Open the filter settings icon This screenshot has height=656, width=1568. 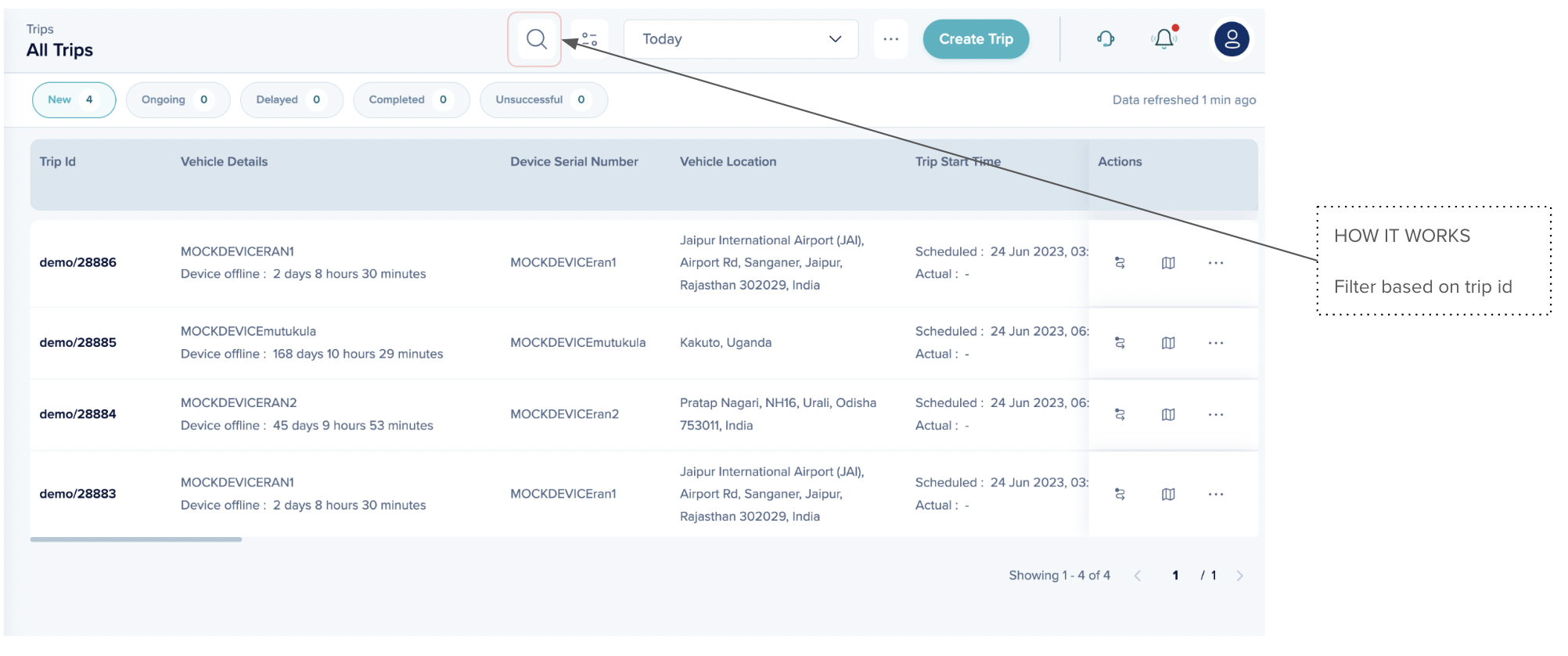pyautogui.click(x=590, y=39)
